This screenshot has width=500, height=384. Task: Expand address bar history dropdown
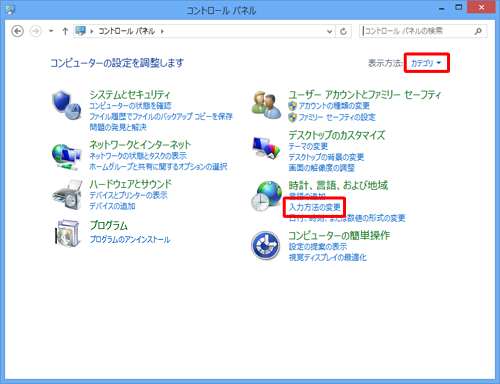coord(329,31)
